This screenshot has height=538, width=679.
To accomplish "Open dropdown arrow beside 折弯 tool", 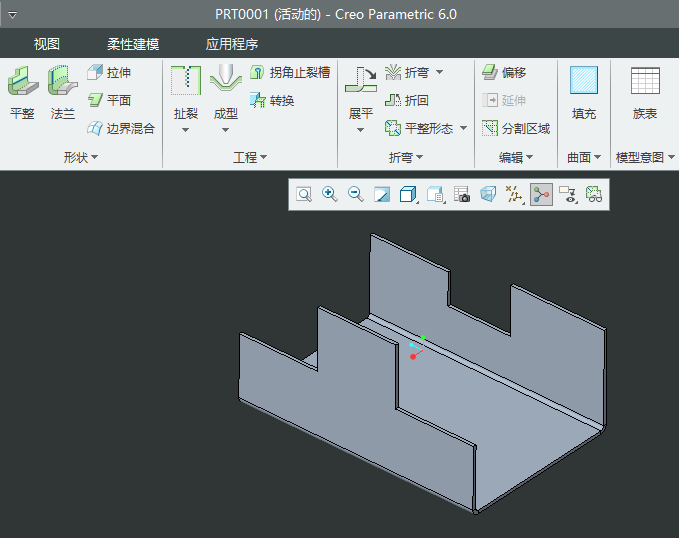I will tap(440, 72).
